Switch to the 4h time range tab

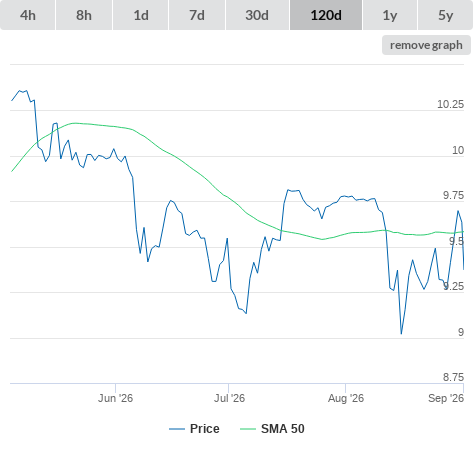[28, 15]
